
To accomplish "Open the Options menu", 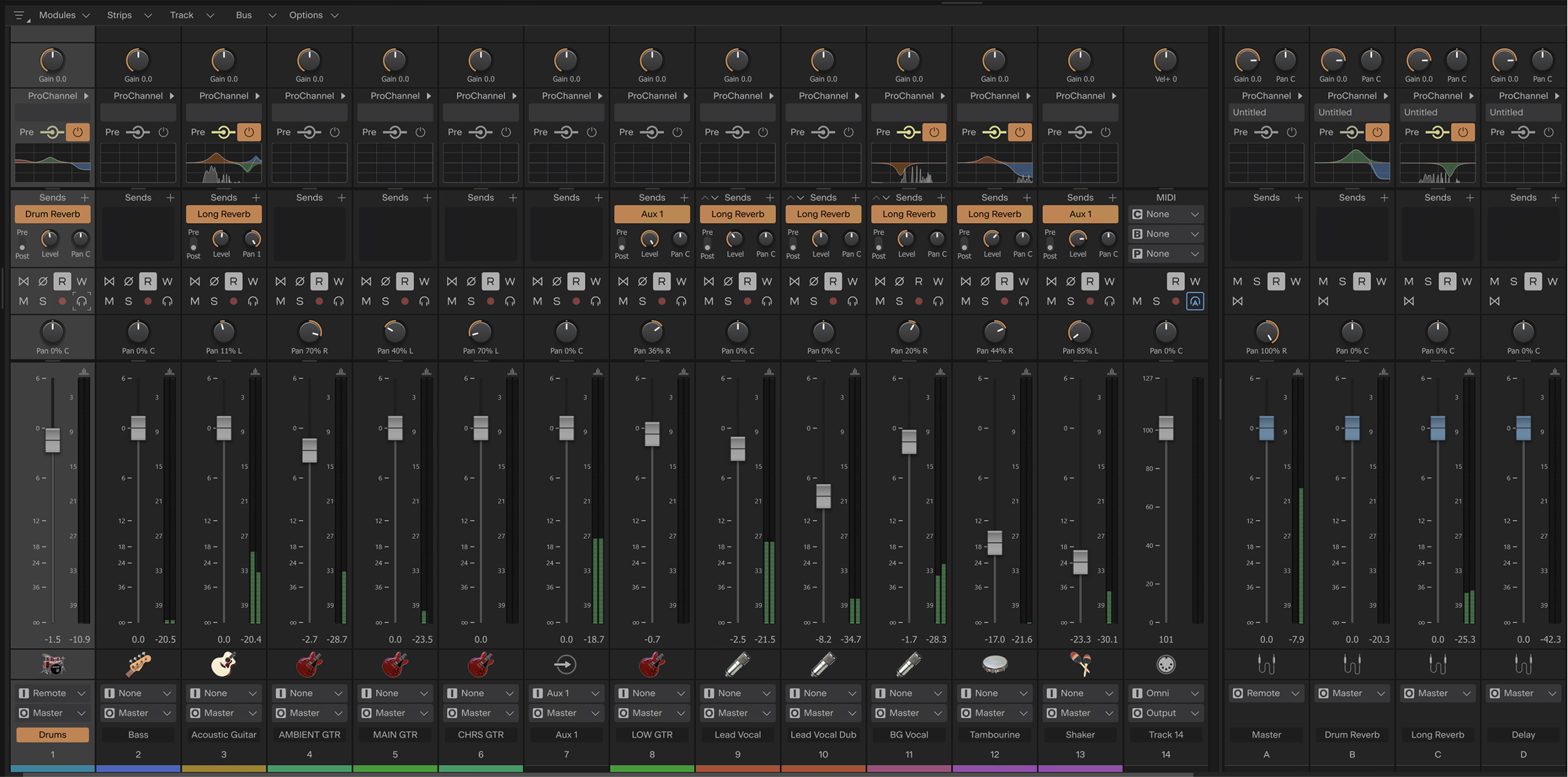I will pos(314,15).
